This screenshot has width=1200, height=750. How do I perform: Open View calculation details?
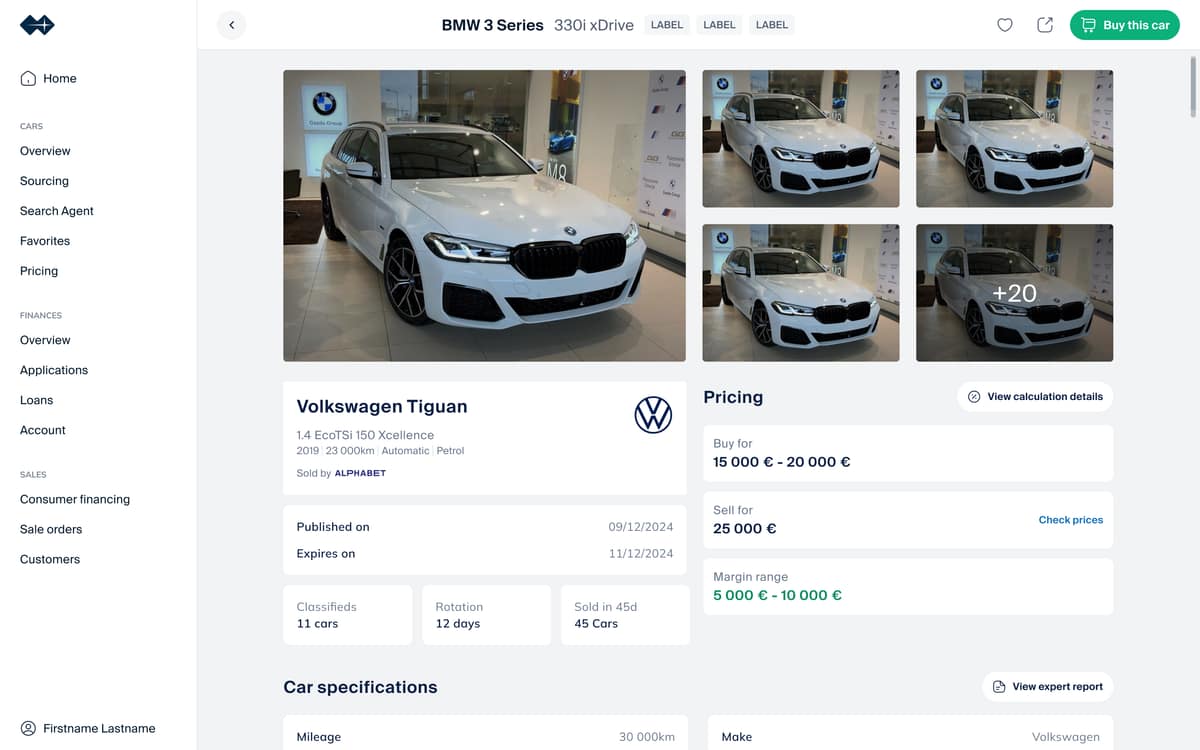pyautogui.click(x=1035, y=397)
